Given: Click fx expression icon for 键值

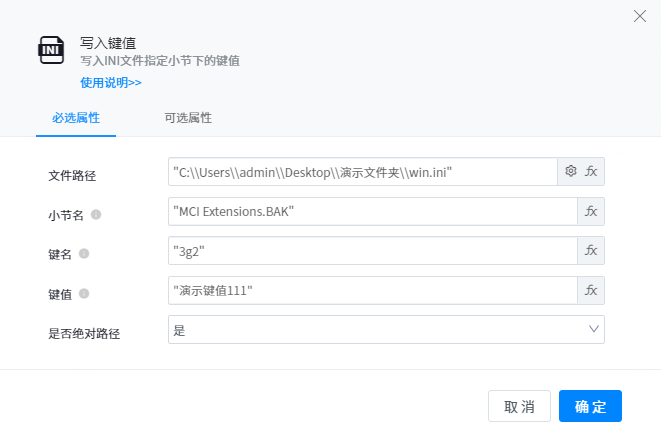Looking at the screenshot, I should tap(591, 290).
